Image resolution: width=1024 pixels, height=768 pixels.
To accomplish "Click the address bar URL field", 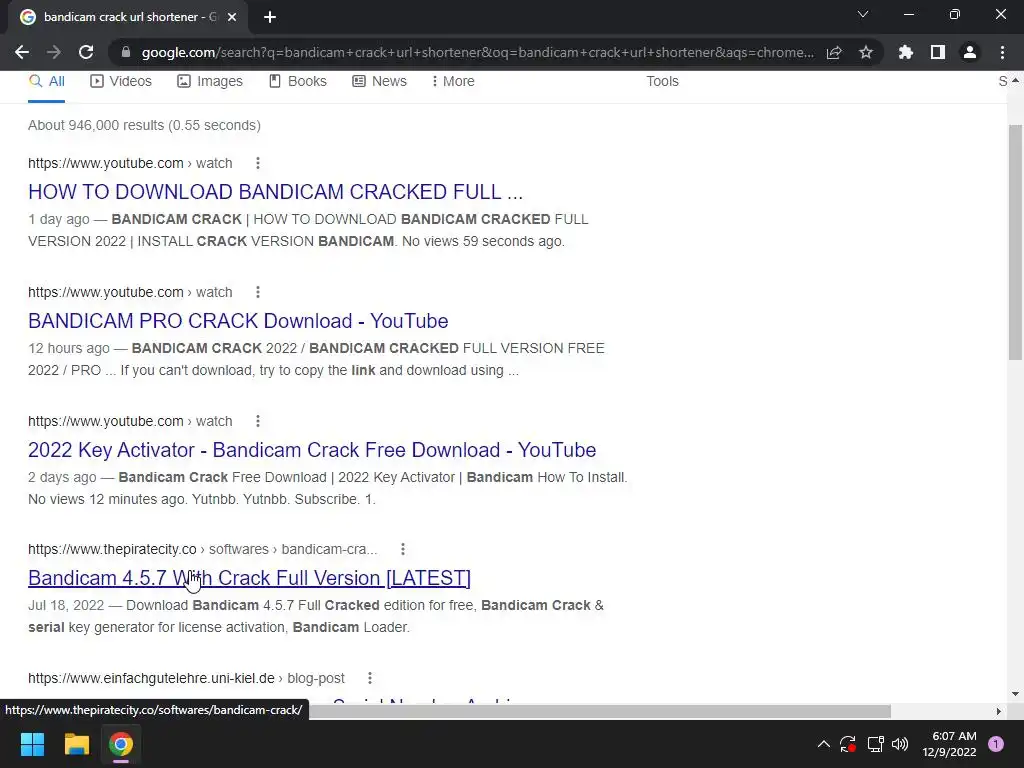I will 477,52.
